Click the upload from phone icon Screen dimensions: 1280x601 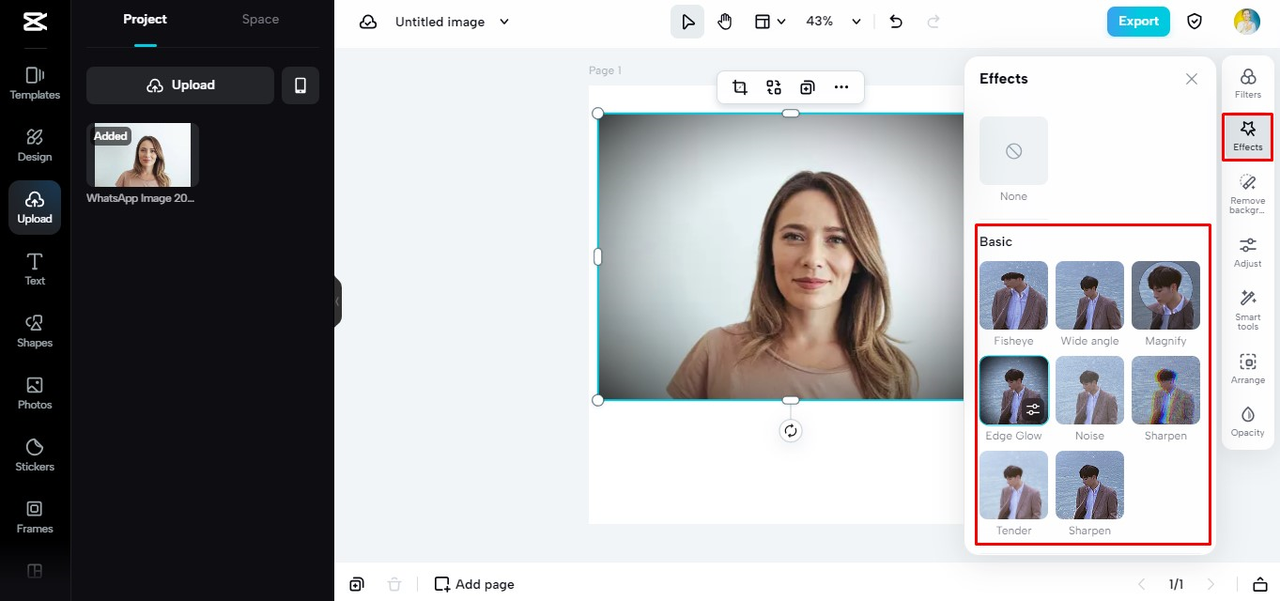(x=300, y=85)
